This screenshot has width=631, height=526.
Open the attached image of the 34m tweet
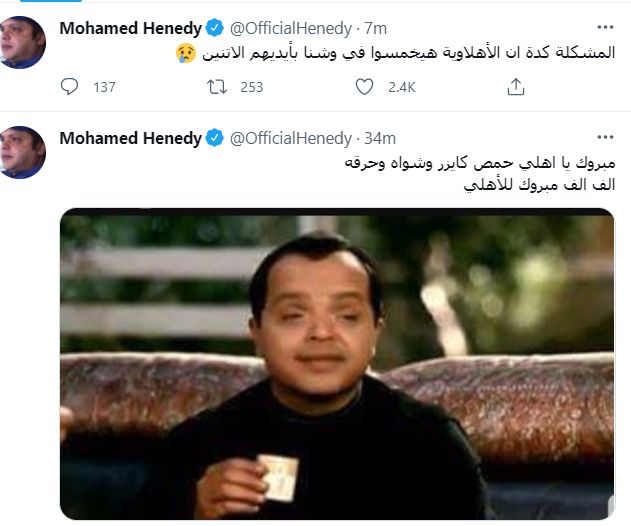pos(337,364)
